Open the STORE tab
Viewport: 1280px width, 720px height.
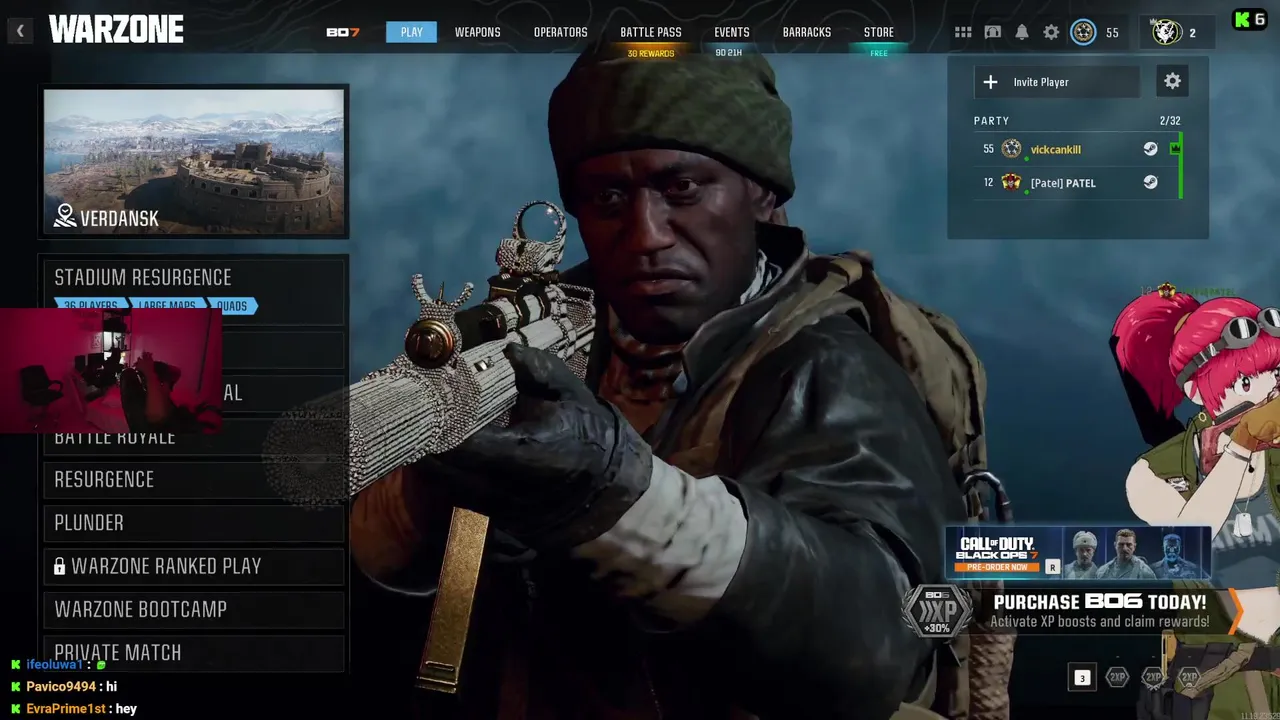click(x=879, y=32)
